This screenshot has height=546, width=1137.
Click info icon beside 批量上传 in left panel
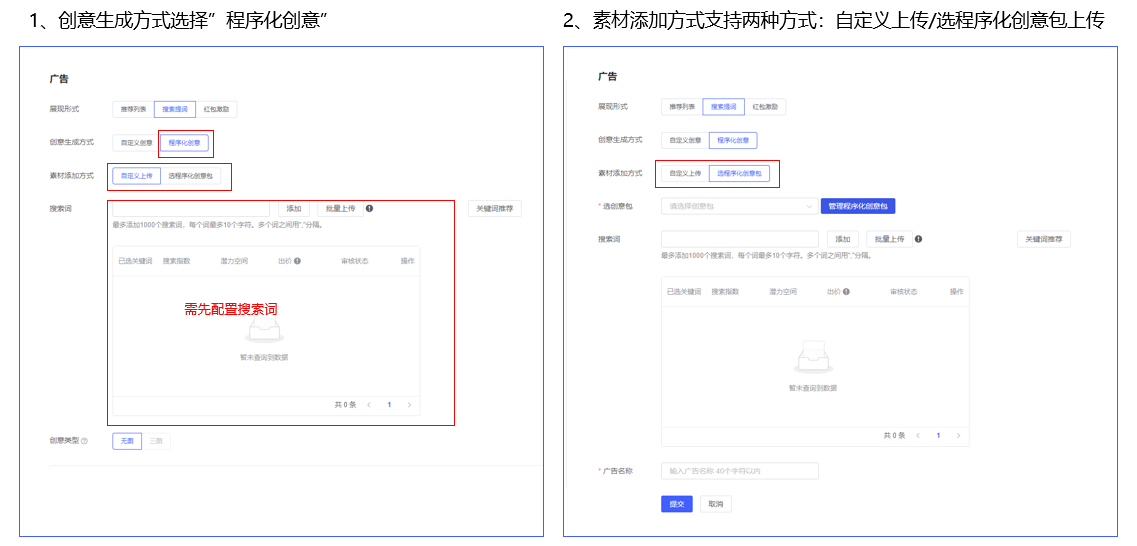tap(369, 209)
